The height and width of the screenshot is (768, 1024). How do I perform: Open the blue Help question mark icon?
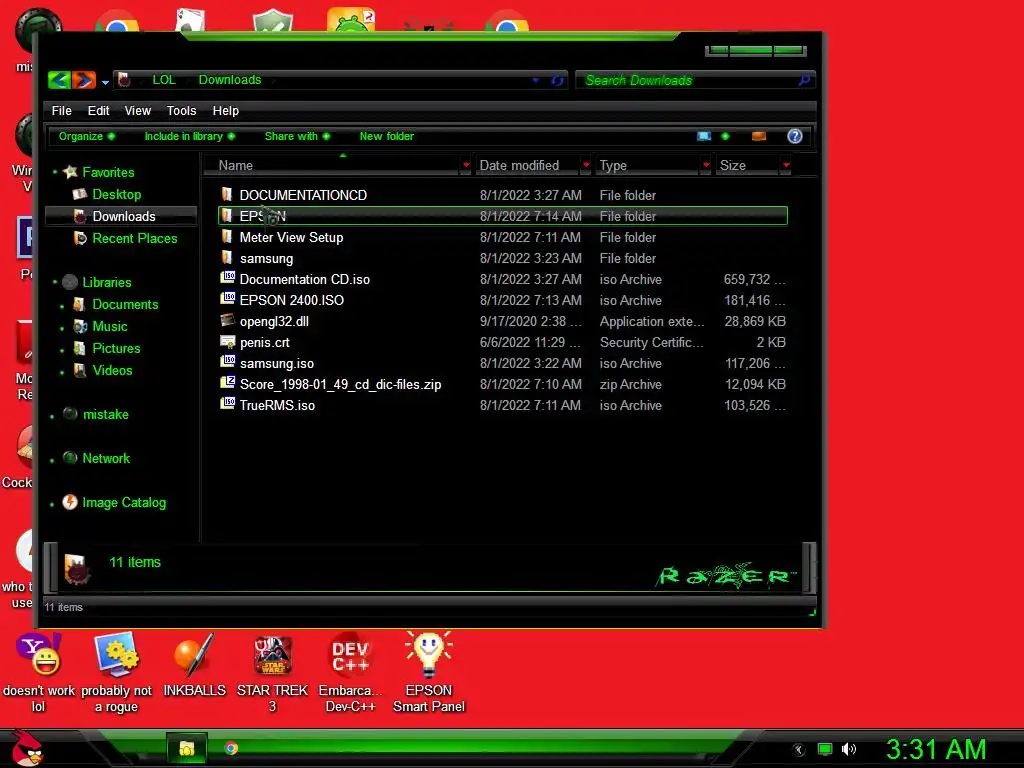coord(795,136)
